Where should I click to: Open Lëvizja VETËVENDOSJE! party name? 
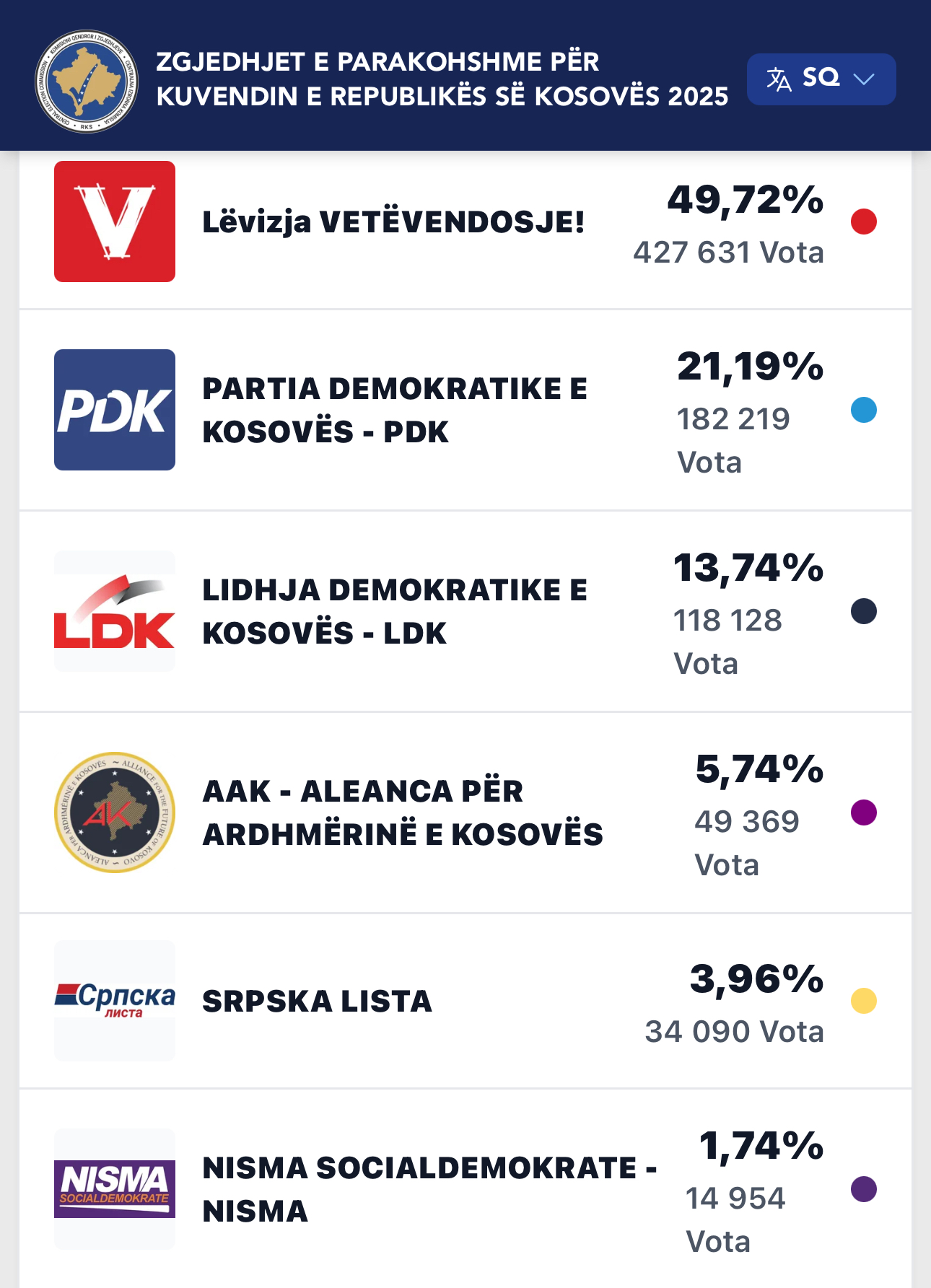pyautogui.click(x=393, y=222)
